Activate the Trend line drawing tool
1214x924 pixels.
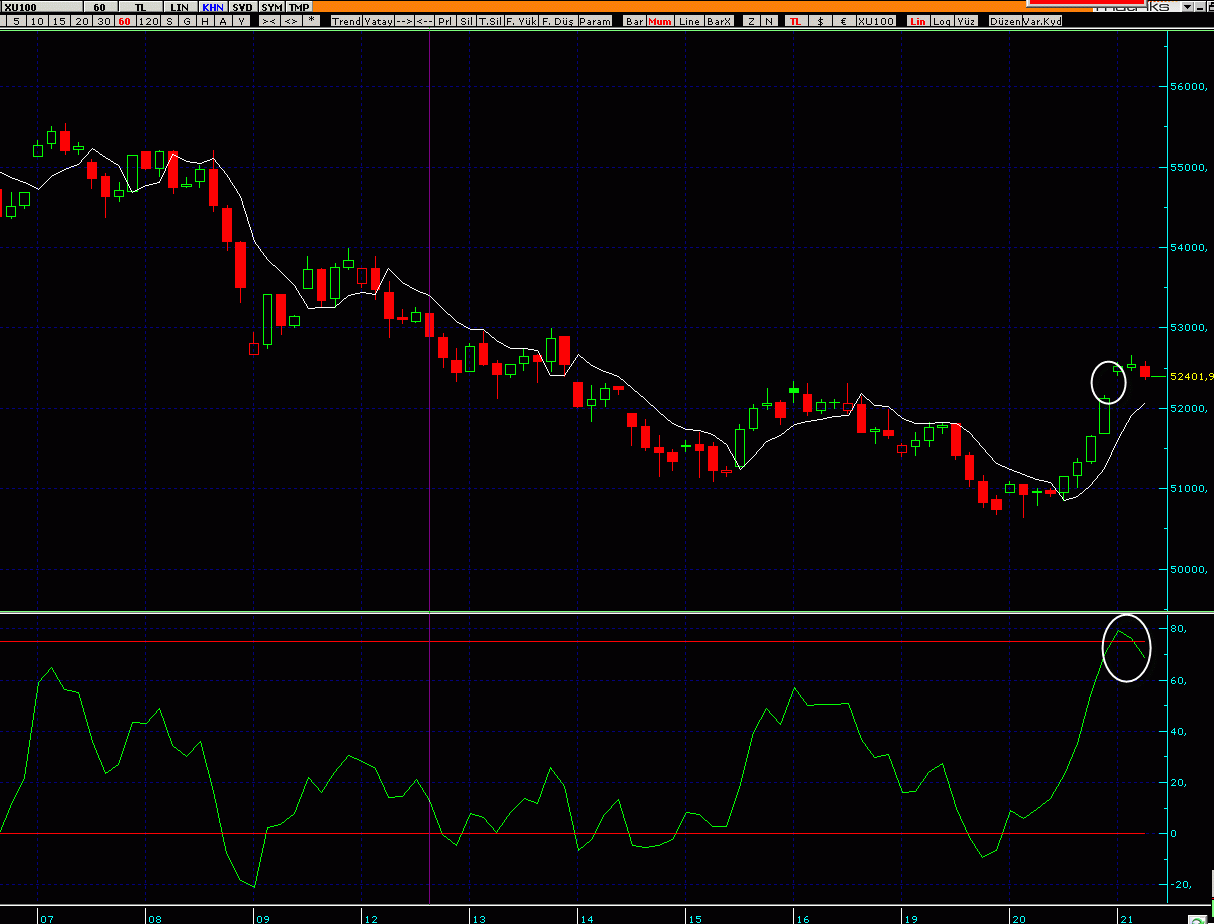346,21
